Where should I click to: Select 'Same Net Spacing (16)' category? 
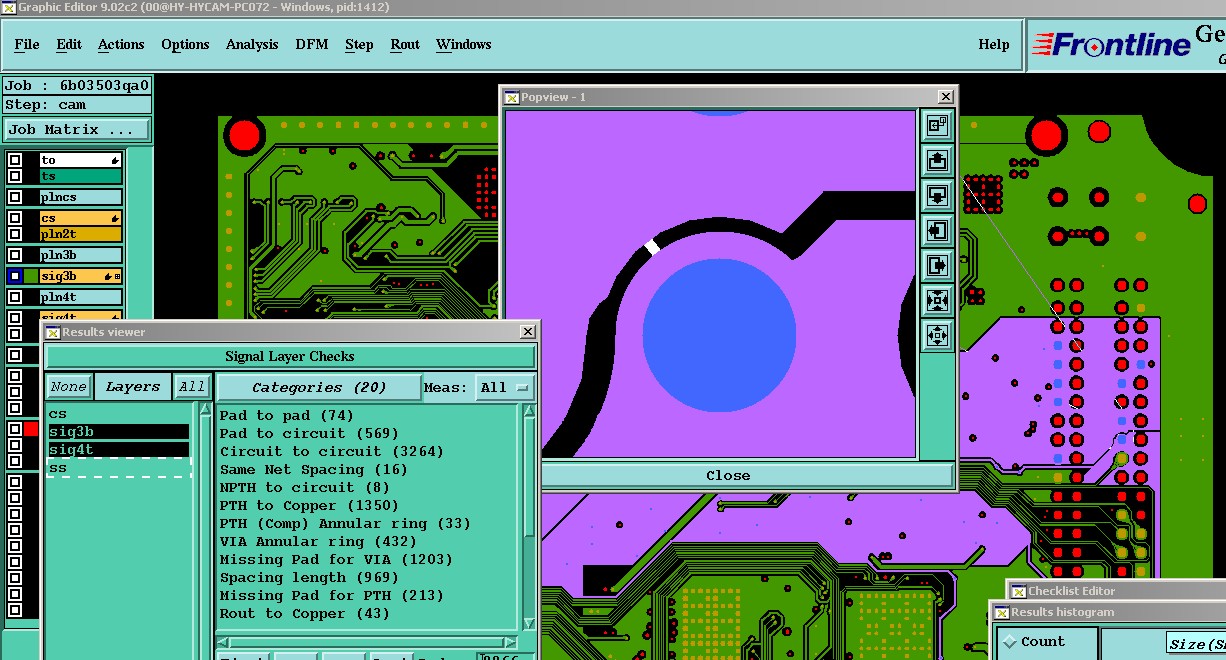click(314, 470)
